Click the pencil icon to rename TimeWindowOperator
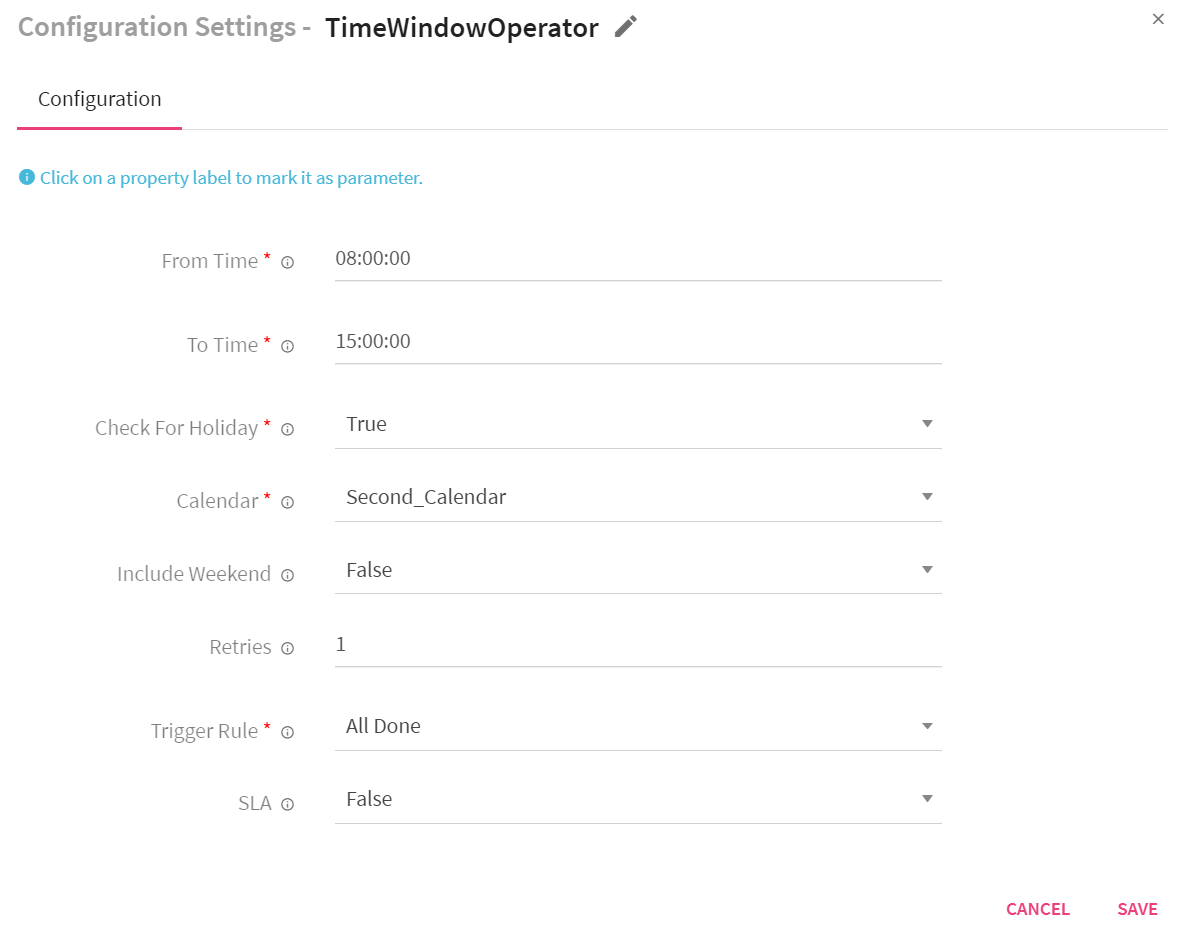This screenshot has width=1182, height=945. [625, 27]
